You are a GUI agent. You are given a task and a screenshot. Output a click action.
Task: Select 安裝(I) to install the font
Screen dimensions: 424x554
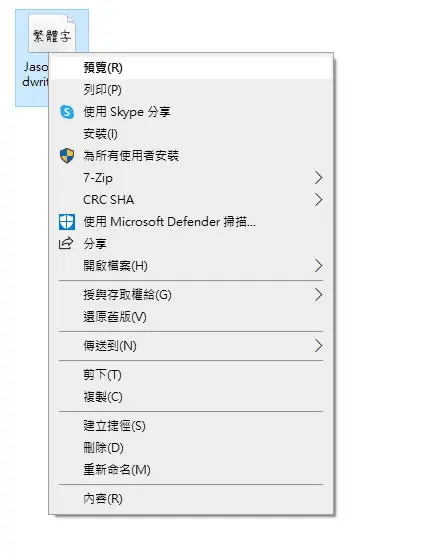[191, 134]
